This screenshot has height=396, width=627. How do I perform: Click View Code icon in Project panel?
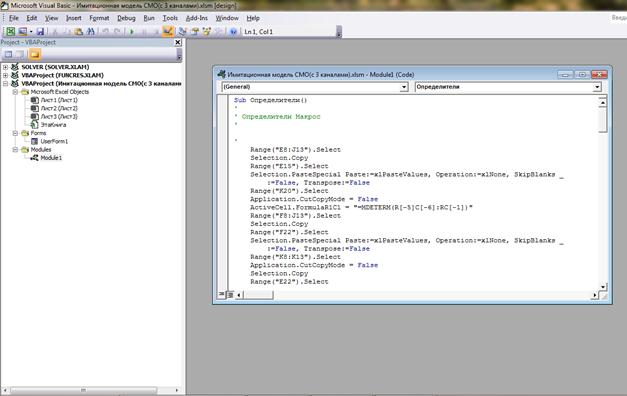[x=8, y=54]
